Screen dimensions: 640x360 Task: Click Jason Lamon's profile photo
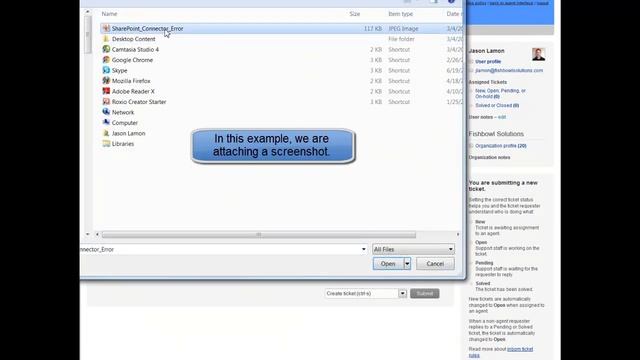[538, 54]
